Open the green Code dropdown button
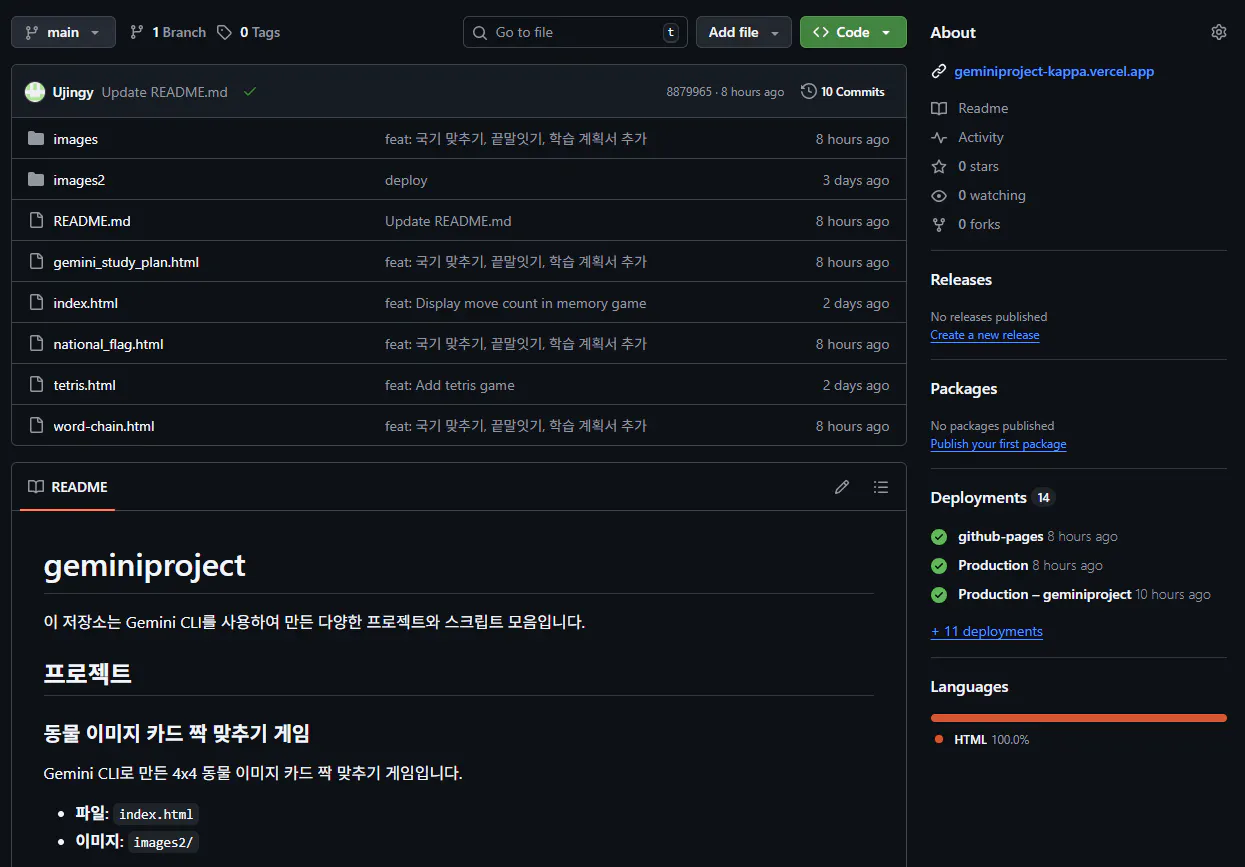 click(853, 32)
